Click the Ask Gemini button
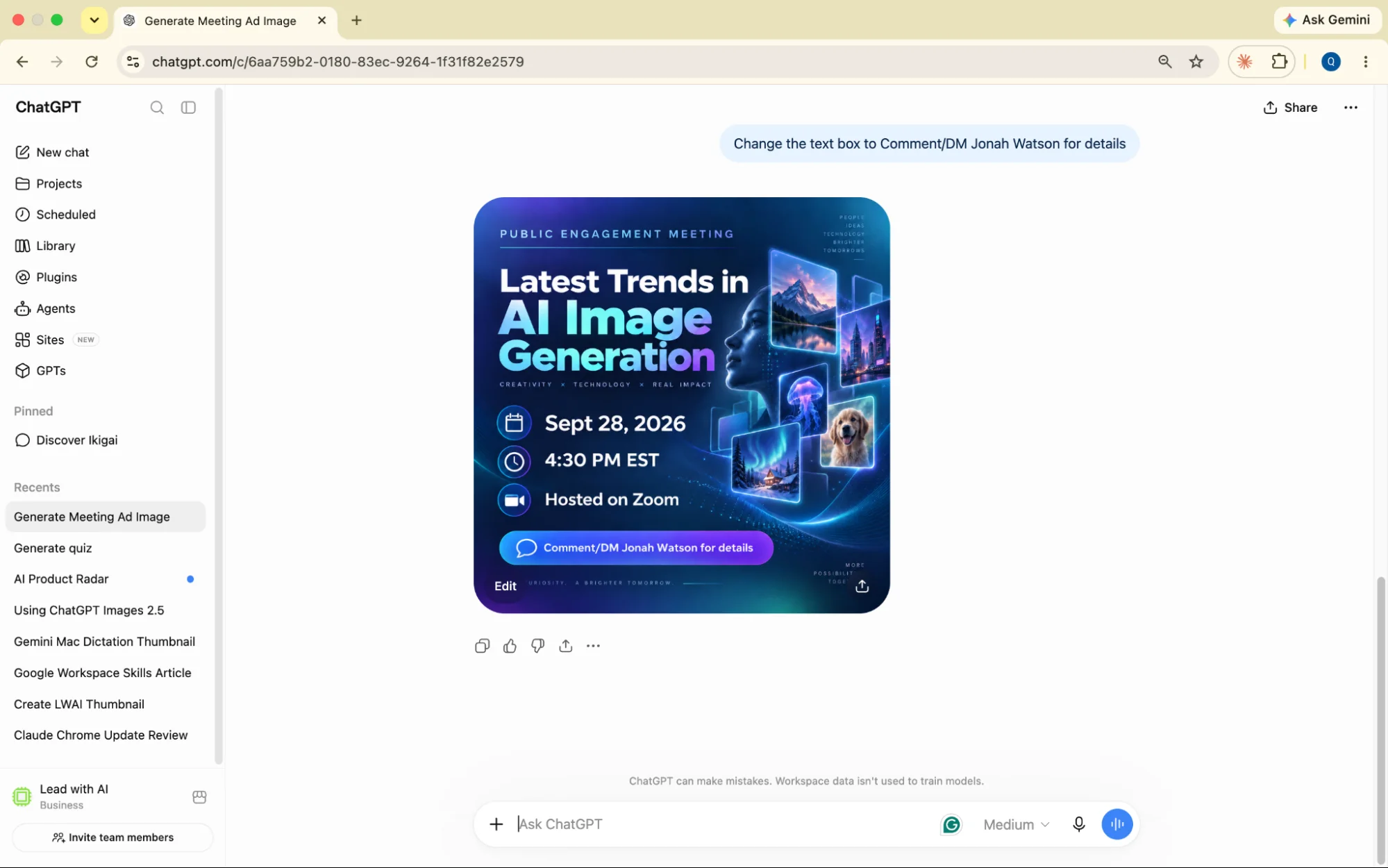The image size is (1388, 868). tap(1327, 20)
